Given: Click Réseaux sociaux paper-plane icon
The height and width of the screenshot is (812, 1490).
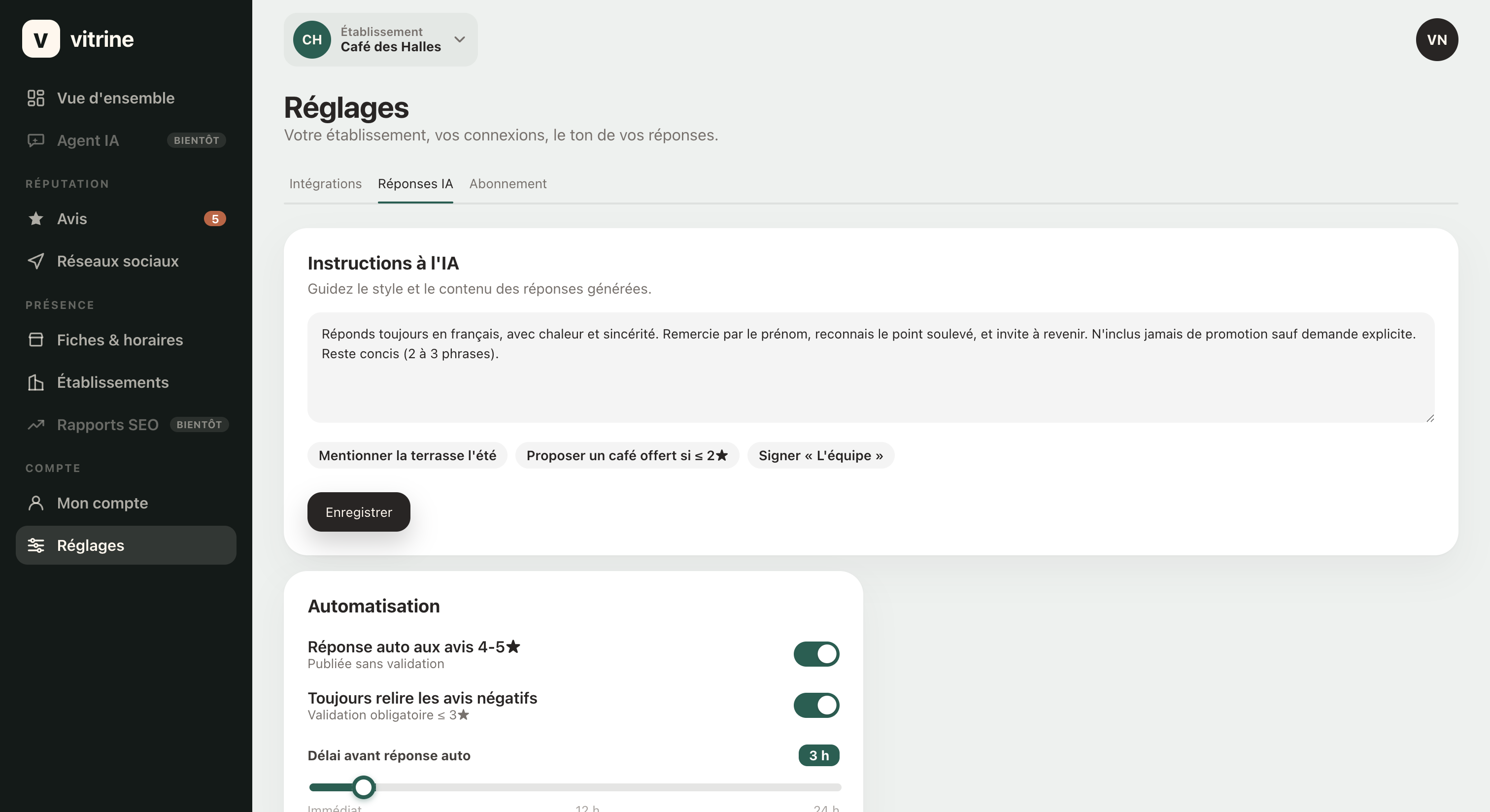Looking at the screenshot, I should click(36, 261).
